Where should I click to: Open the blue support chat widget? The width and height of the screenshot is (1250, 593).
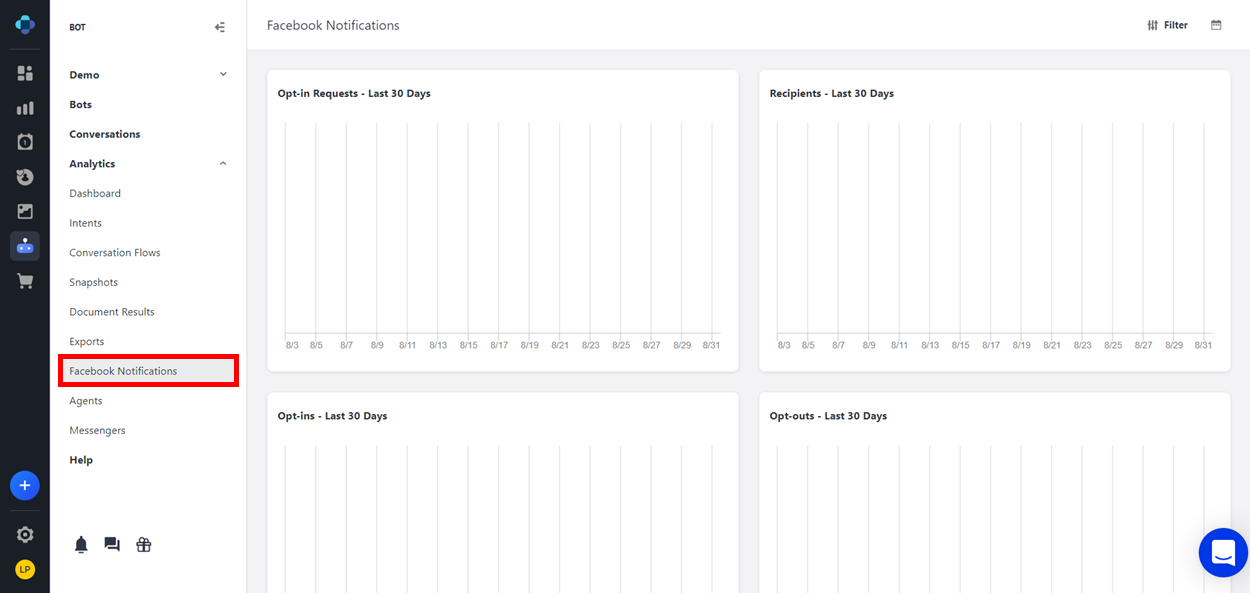(x=1222, y=552)
